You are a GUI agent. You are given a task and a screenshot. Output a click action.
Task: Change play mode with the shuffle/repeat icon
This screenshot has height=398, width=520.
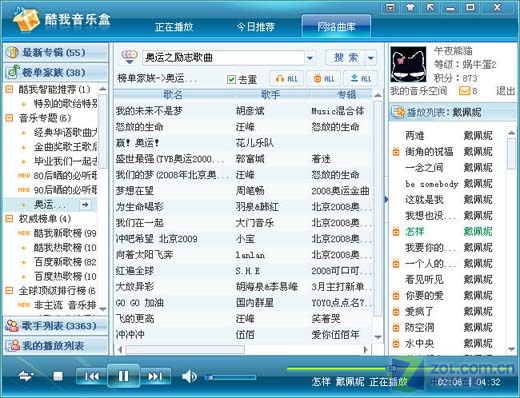(x=26, y=376)
